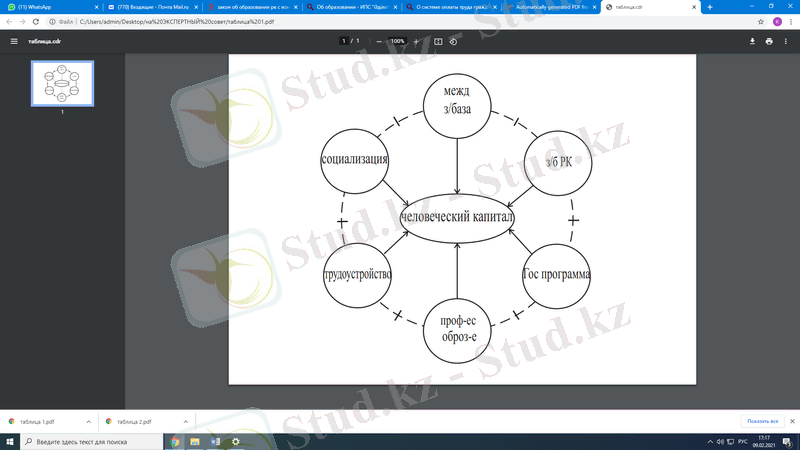Open the volume control in system tray
The image size is (800, 450).
(x=720, y=442)
